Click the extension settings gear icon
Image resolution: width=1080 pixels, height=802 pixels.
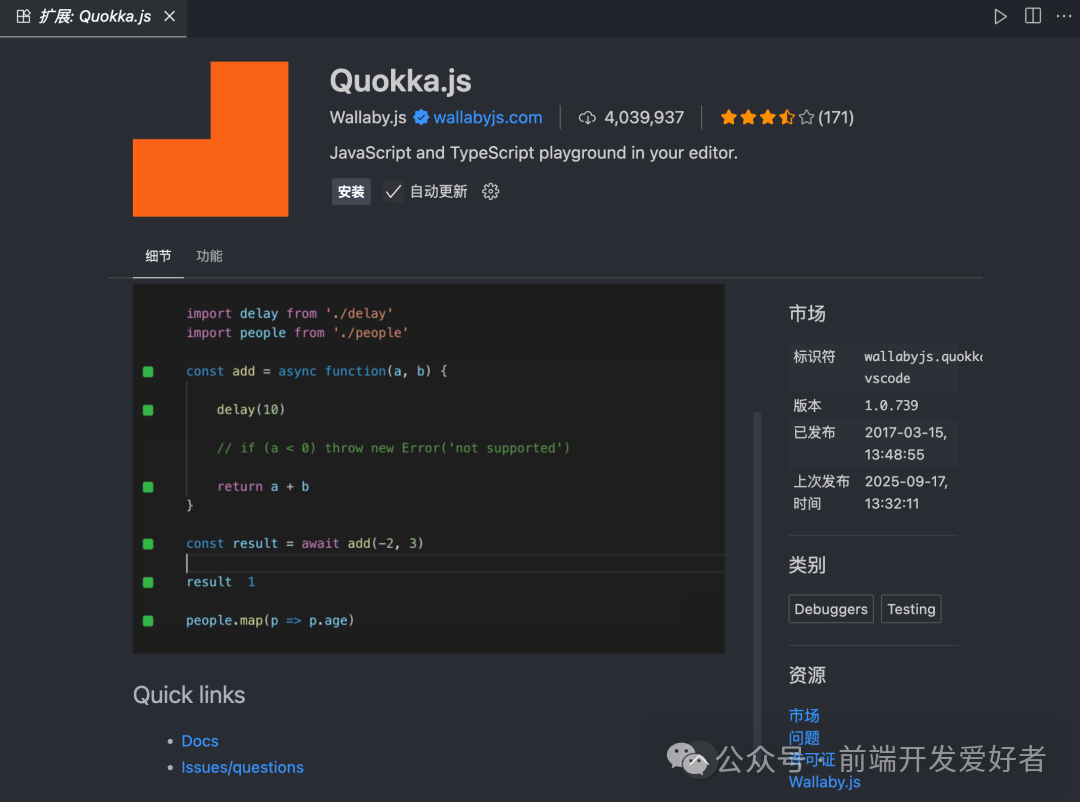(490, 191)
